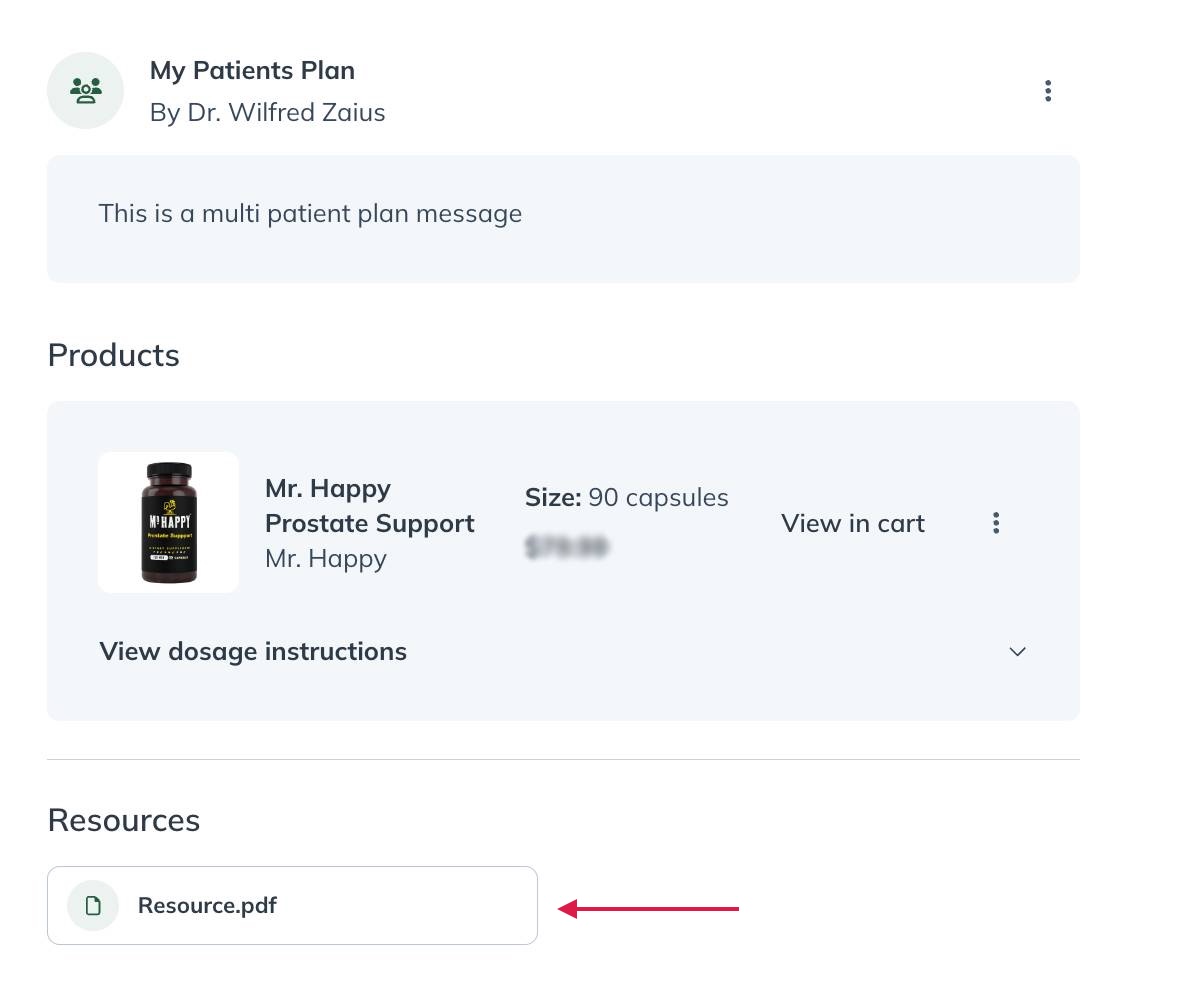1200x996 pixels.
Task: Click the blurred product price
Action: coord(568,546)
